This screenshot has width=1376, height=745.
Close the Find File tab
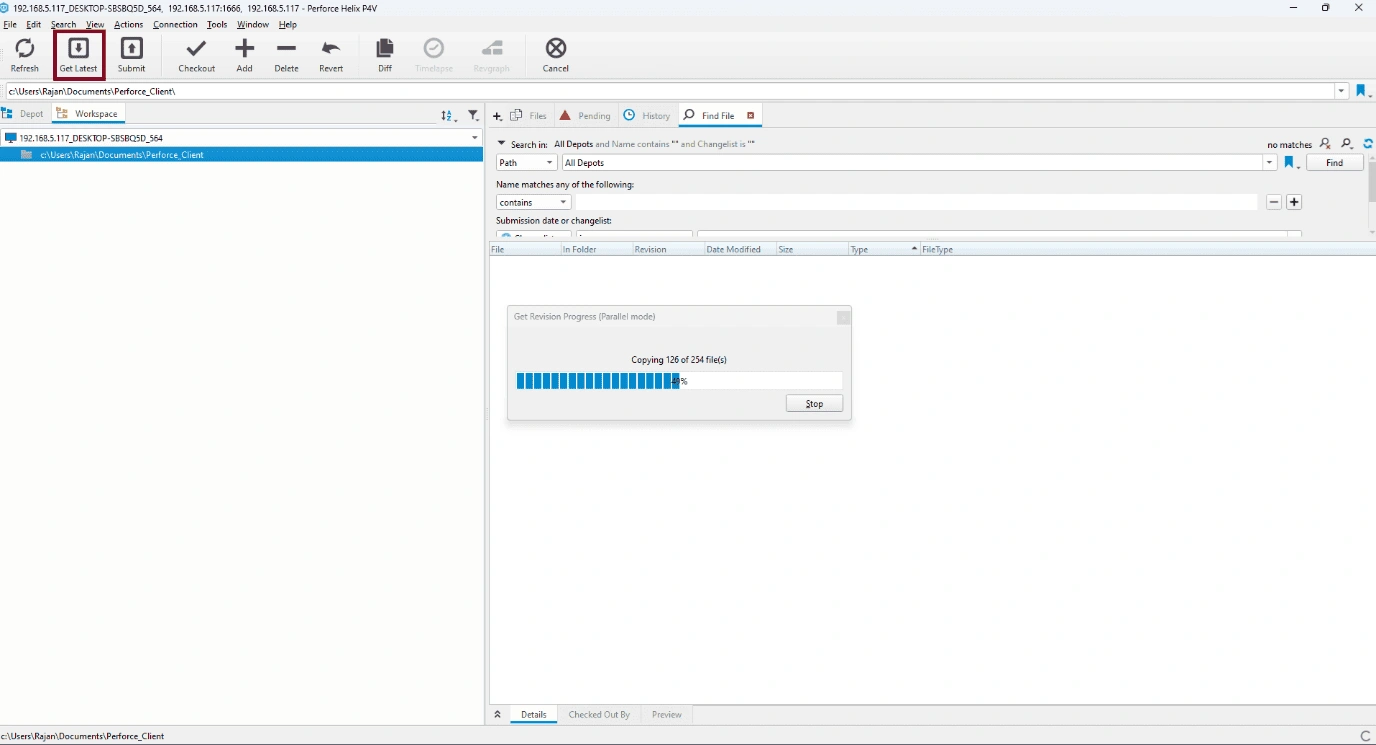tap(750, 116)
